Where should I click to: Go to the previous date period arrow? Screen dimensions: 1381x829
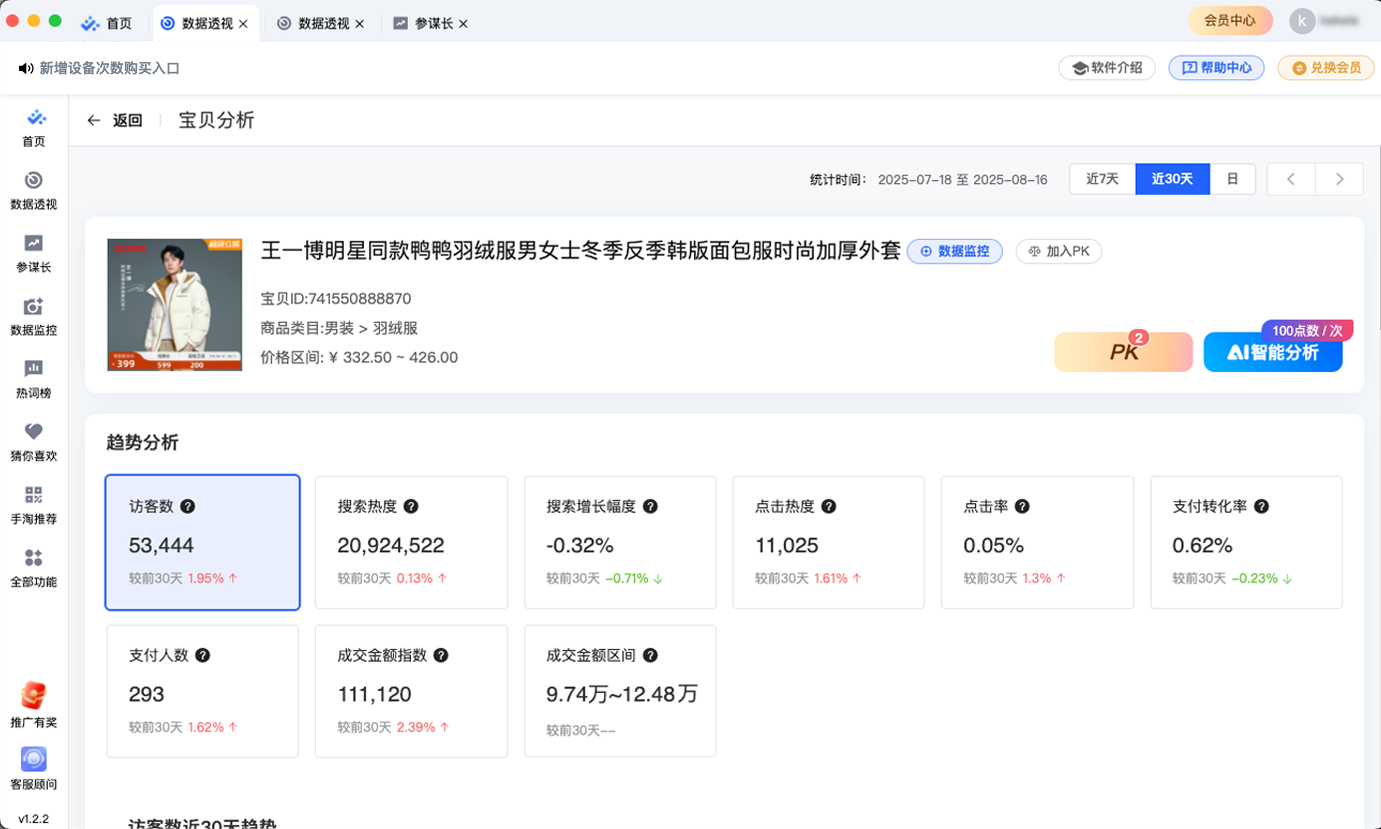point(1291,179)
